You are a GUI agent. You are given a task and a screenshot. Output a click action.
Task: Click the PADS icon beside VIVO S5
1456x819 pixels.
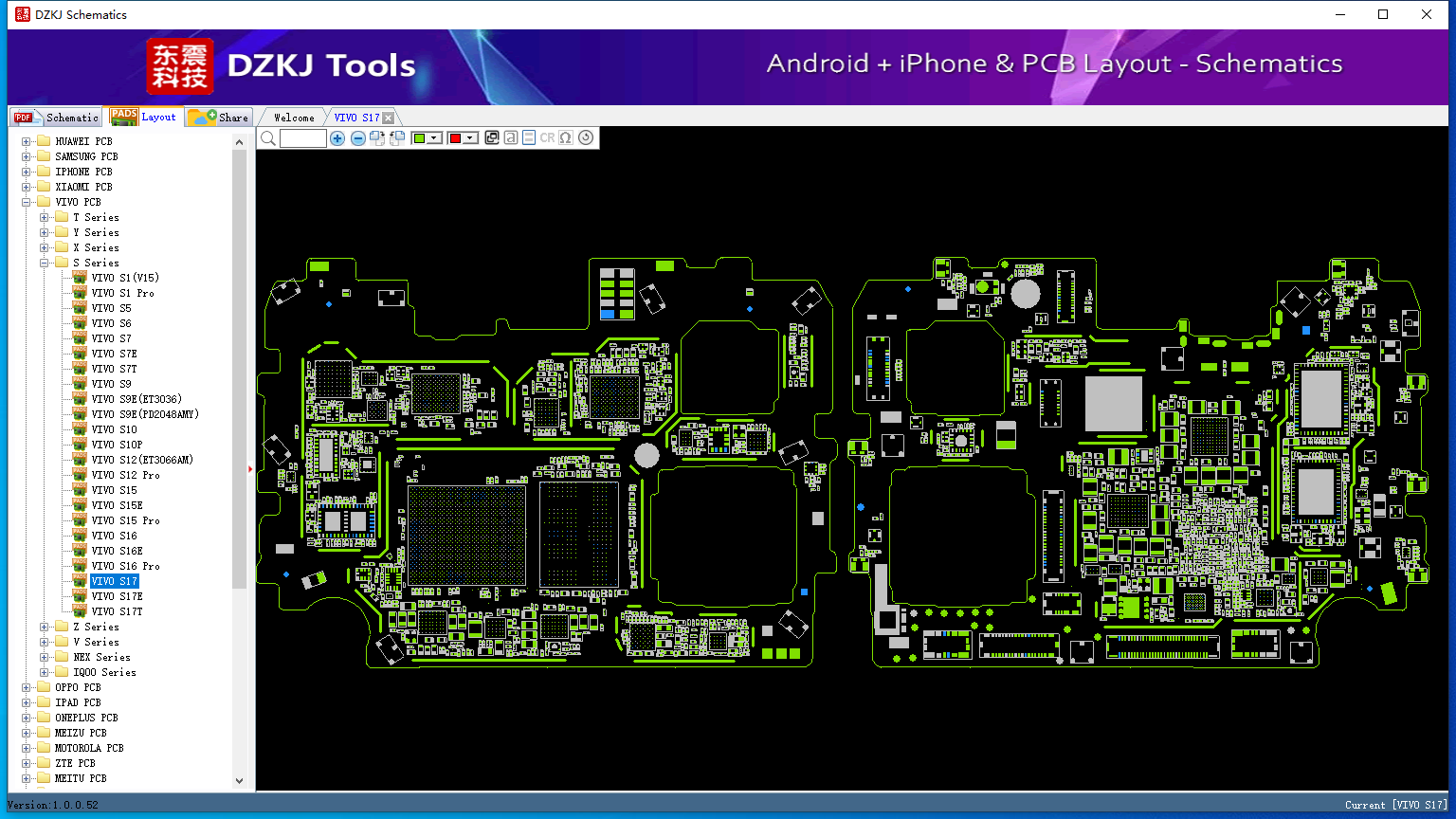click(81, 308)
